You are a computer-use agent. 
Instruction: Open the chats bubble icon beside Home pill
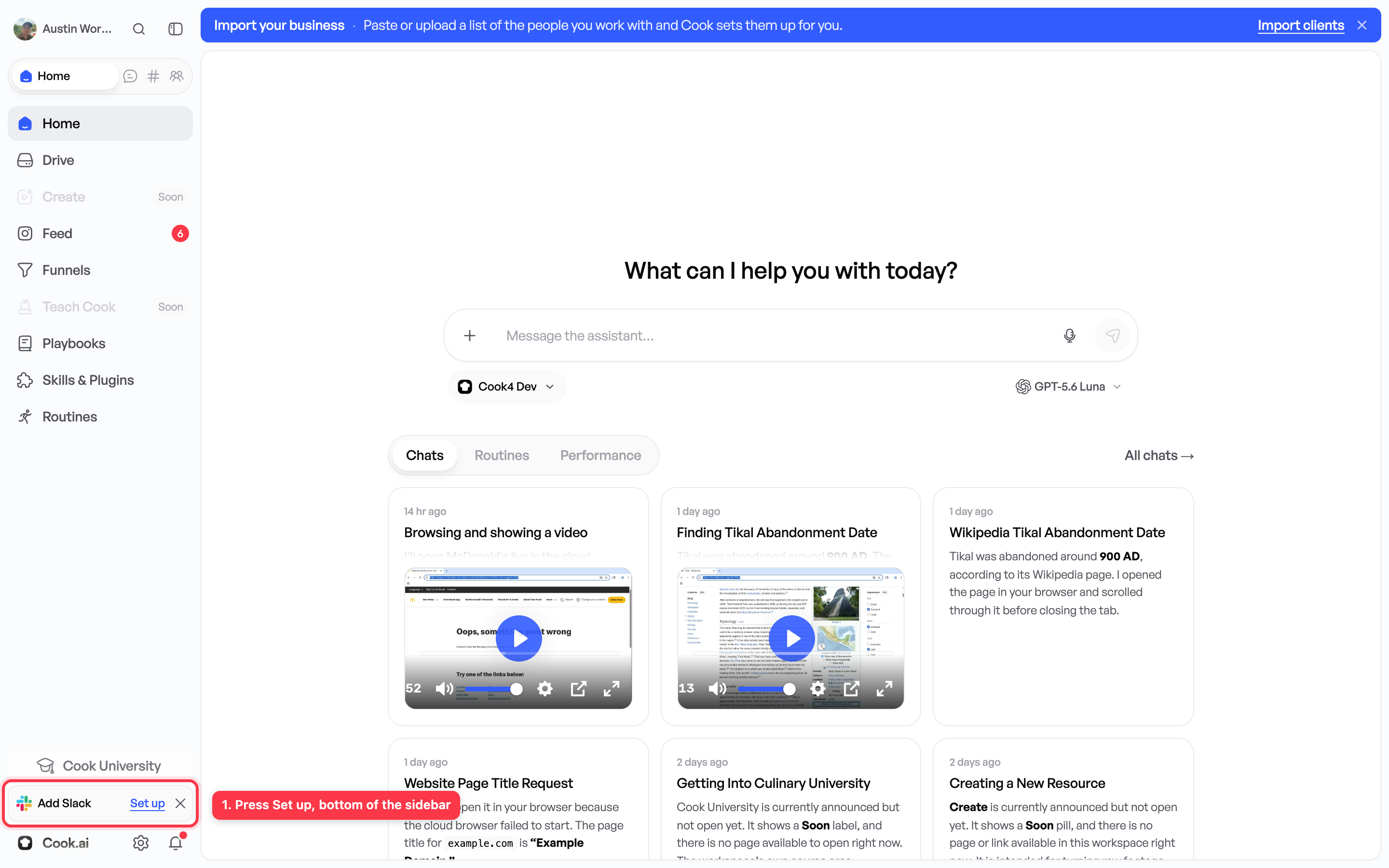(130, 76)
